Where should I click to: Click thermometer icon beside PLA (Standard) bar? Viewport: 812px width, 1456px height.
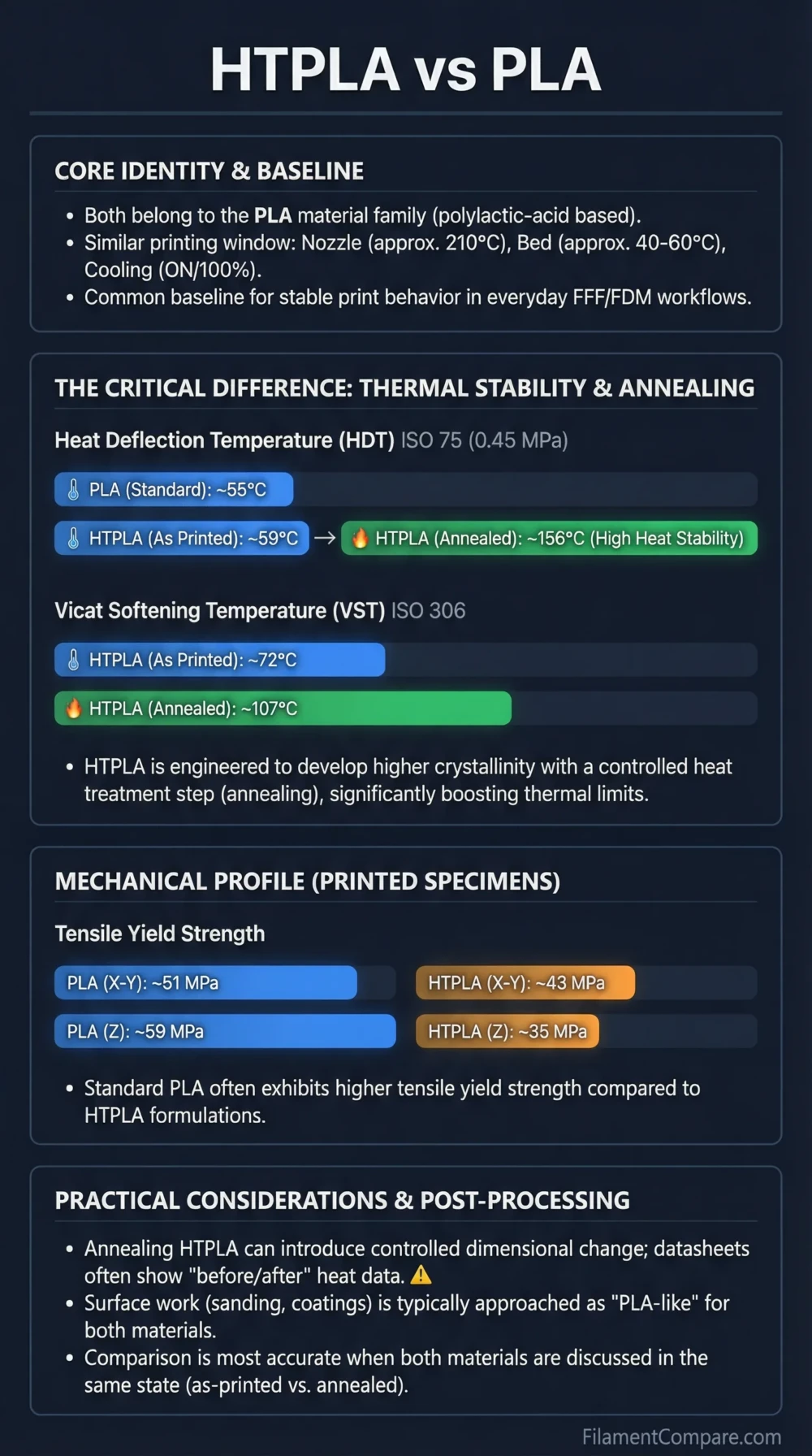pos(73,489)
